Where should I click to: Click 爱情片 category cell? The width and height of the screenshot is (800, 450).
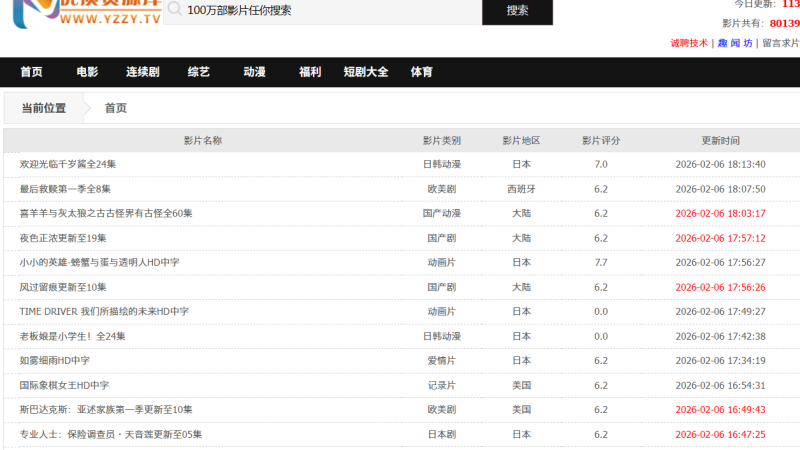[x=442, y=360]
